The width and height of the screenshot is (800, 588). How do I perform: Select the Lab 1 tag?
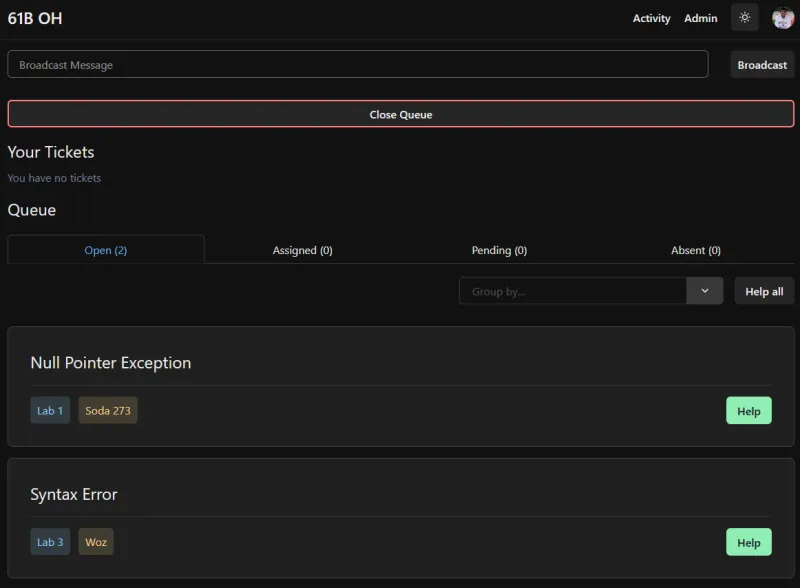pyautogui.click(x=50, y=410)
